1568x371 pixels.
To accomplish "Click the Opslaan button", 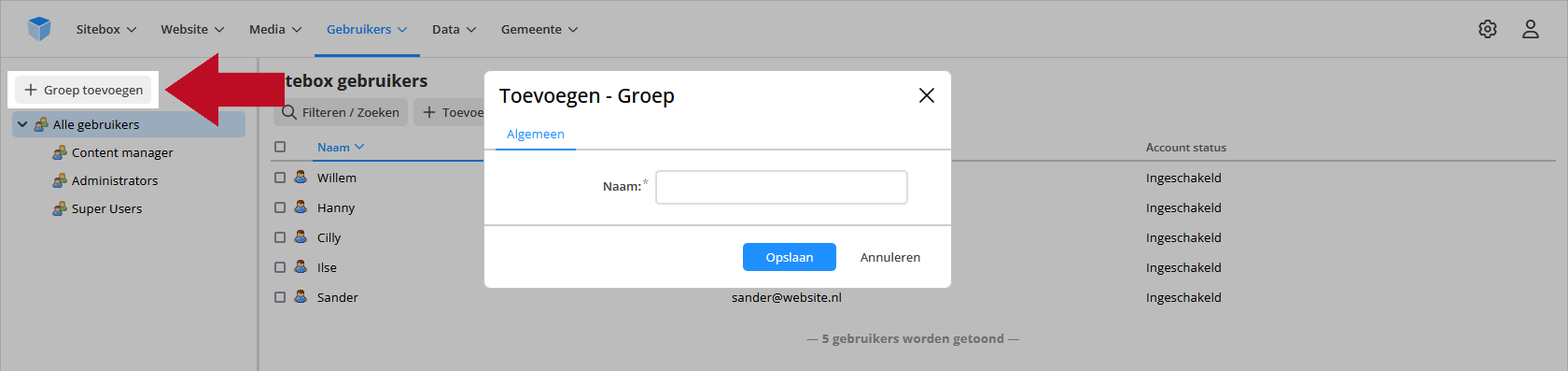I will tap(790, 257).
